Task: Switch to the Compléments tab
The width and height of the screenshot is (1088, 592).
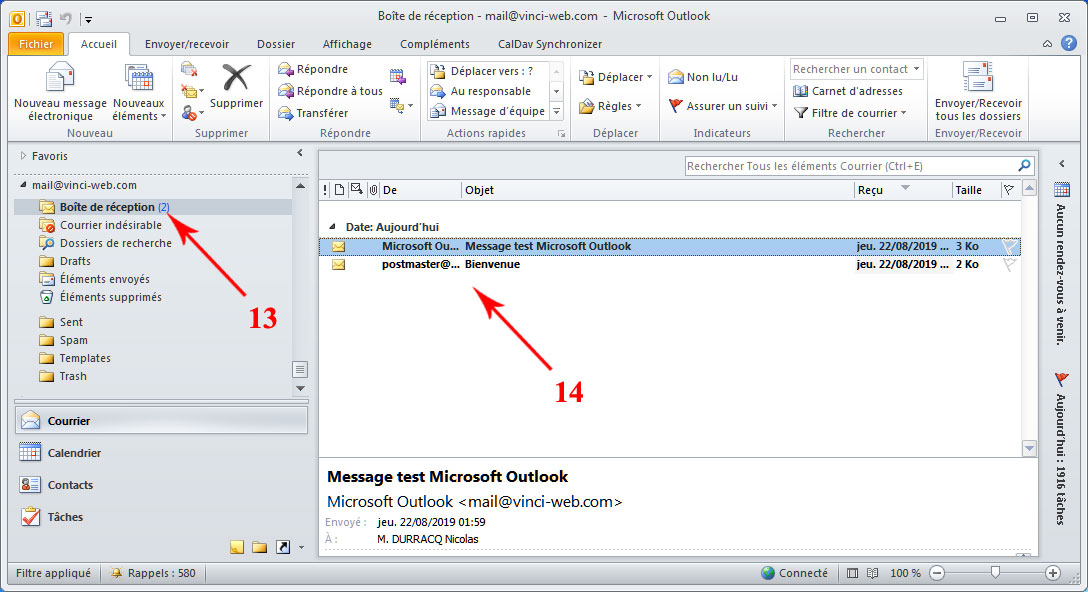Action: [434, 44]
